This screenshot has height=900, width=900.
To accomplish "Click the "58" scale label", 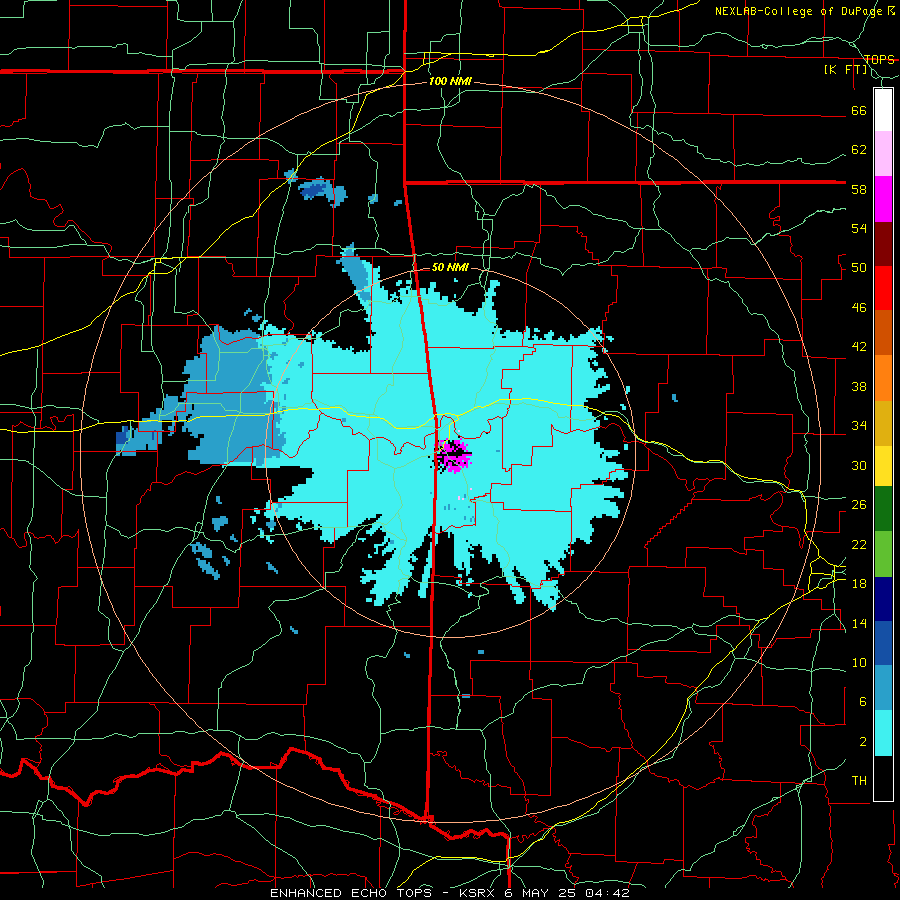I will pyautogui.click(x=859, y=189).
